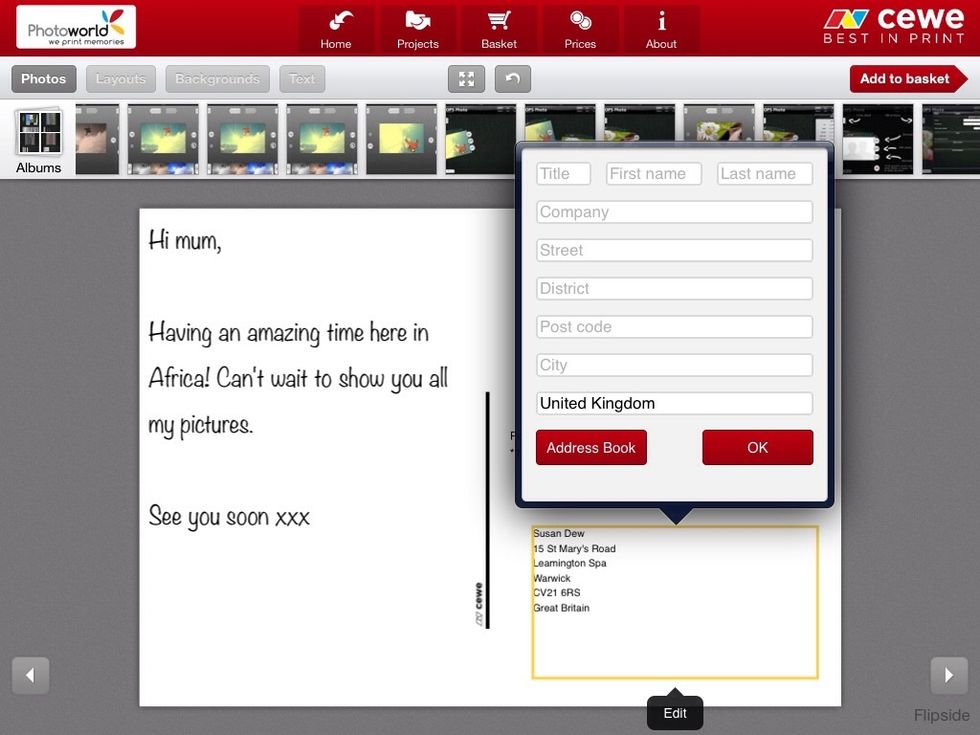This screenshot has height=735, width=980.
Task: Click the Add to basket button
Action: click(x=906, y=79)
